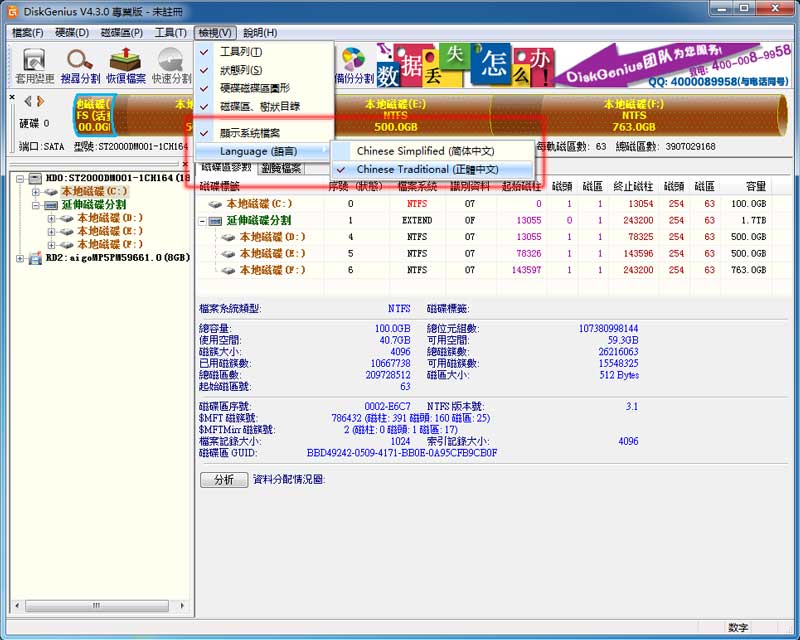Open the 硬碟(D) menu
Viewport: 800px width, 640px height.
[73, 33]
